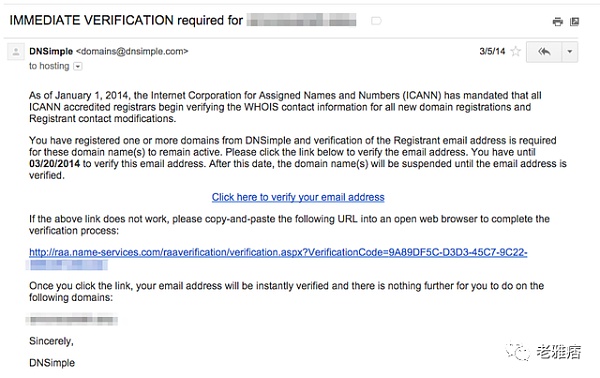
Task: Click the bold 03/20/2014 deadline date
Action: pos(54,164)
